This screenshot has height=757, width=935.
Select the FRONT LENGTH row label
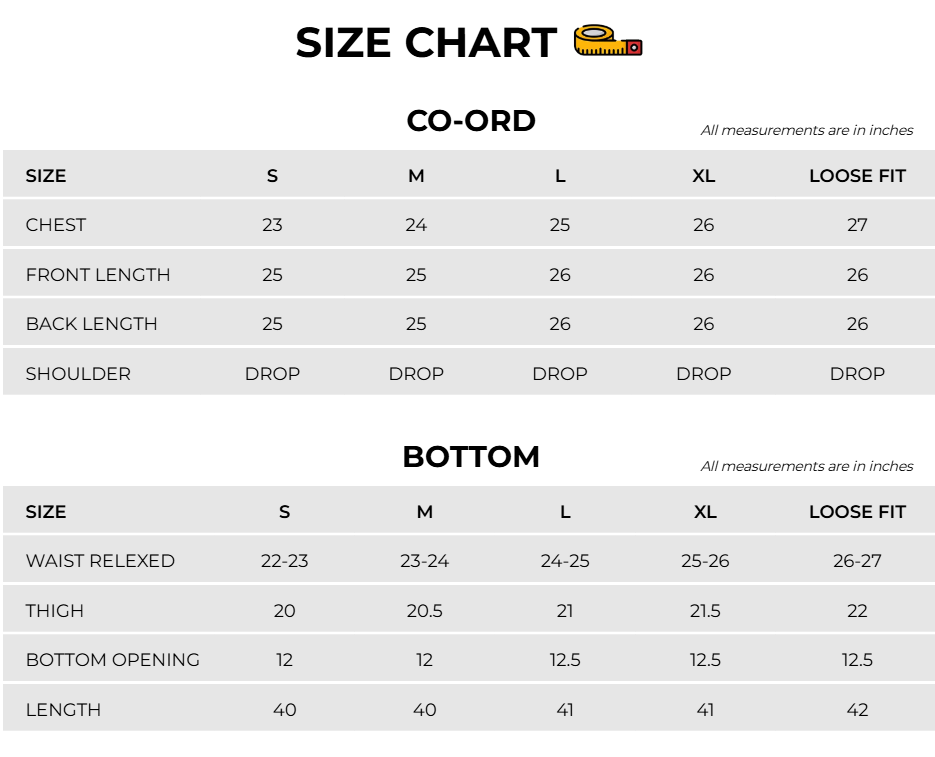click(98, 275)
